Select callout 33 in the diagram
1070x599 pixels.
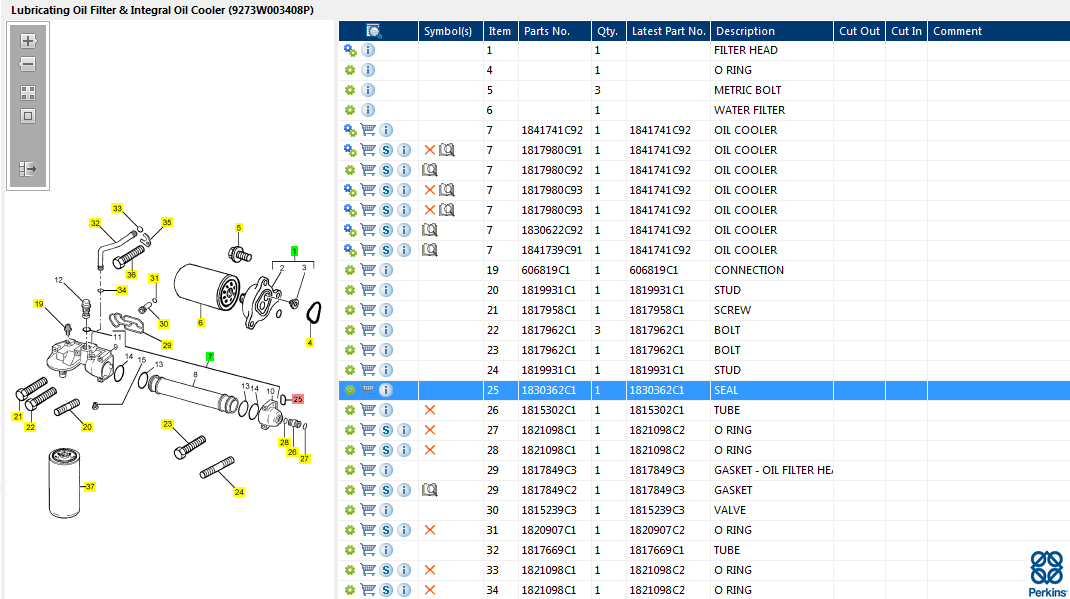[117, 208]
